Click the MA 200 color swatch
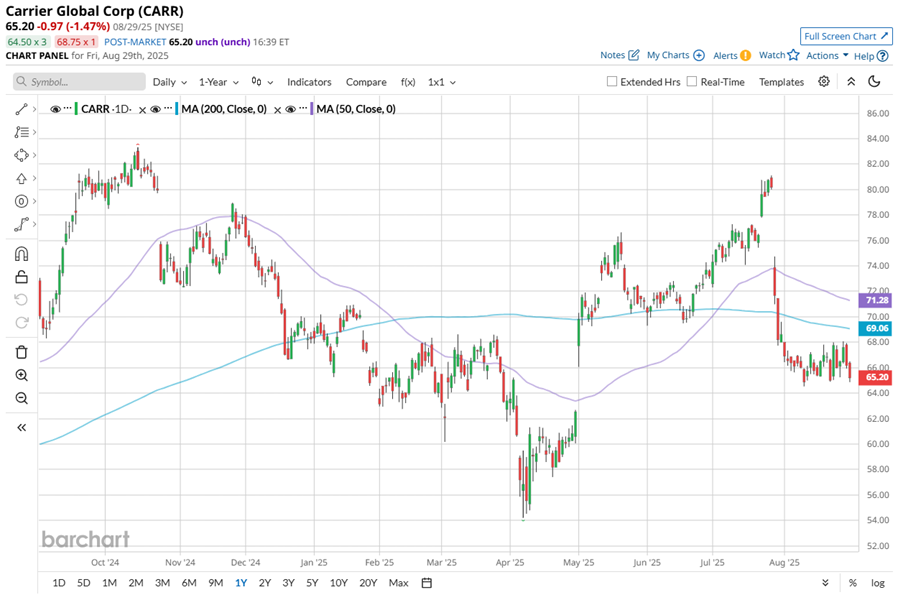This screenshot has height=600, width=903. [177, 109]
